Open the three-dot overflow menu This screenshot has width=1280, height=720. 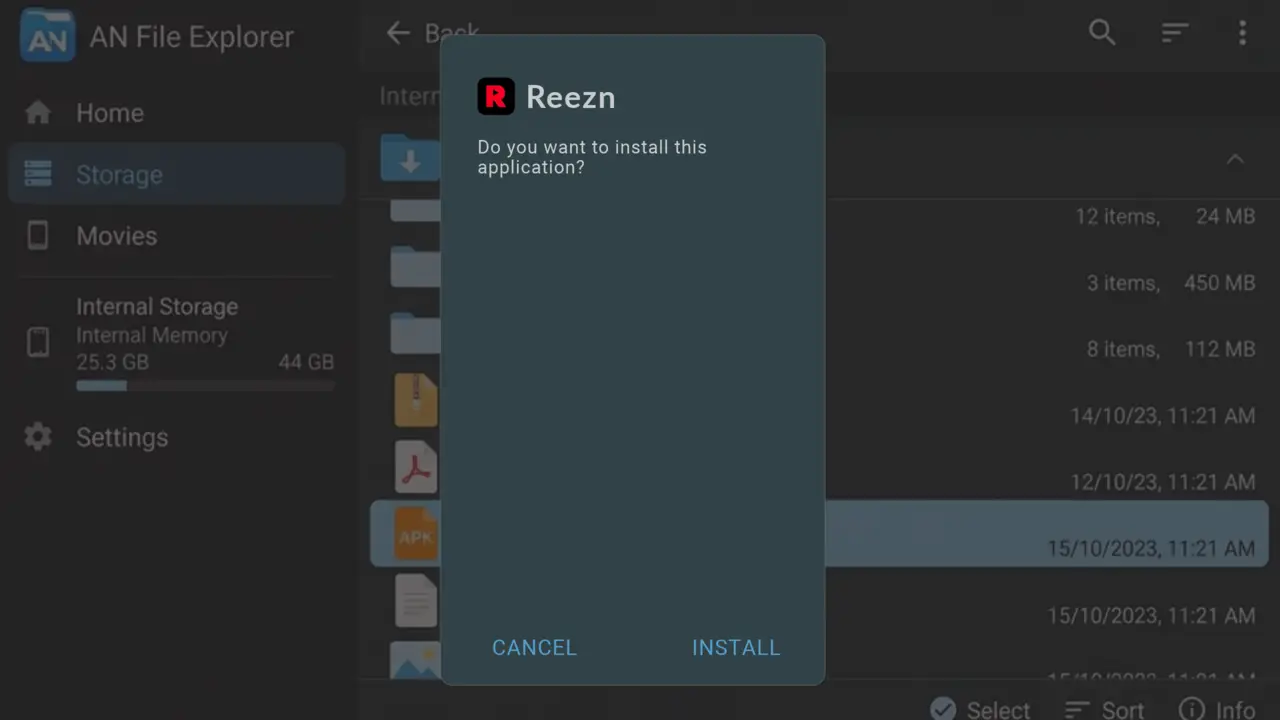(1242, 33)
